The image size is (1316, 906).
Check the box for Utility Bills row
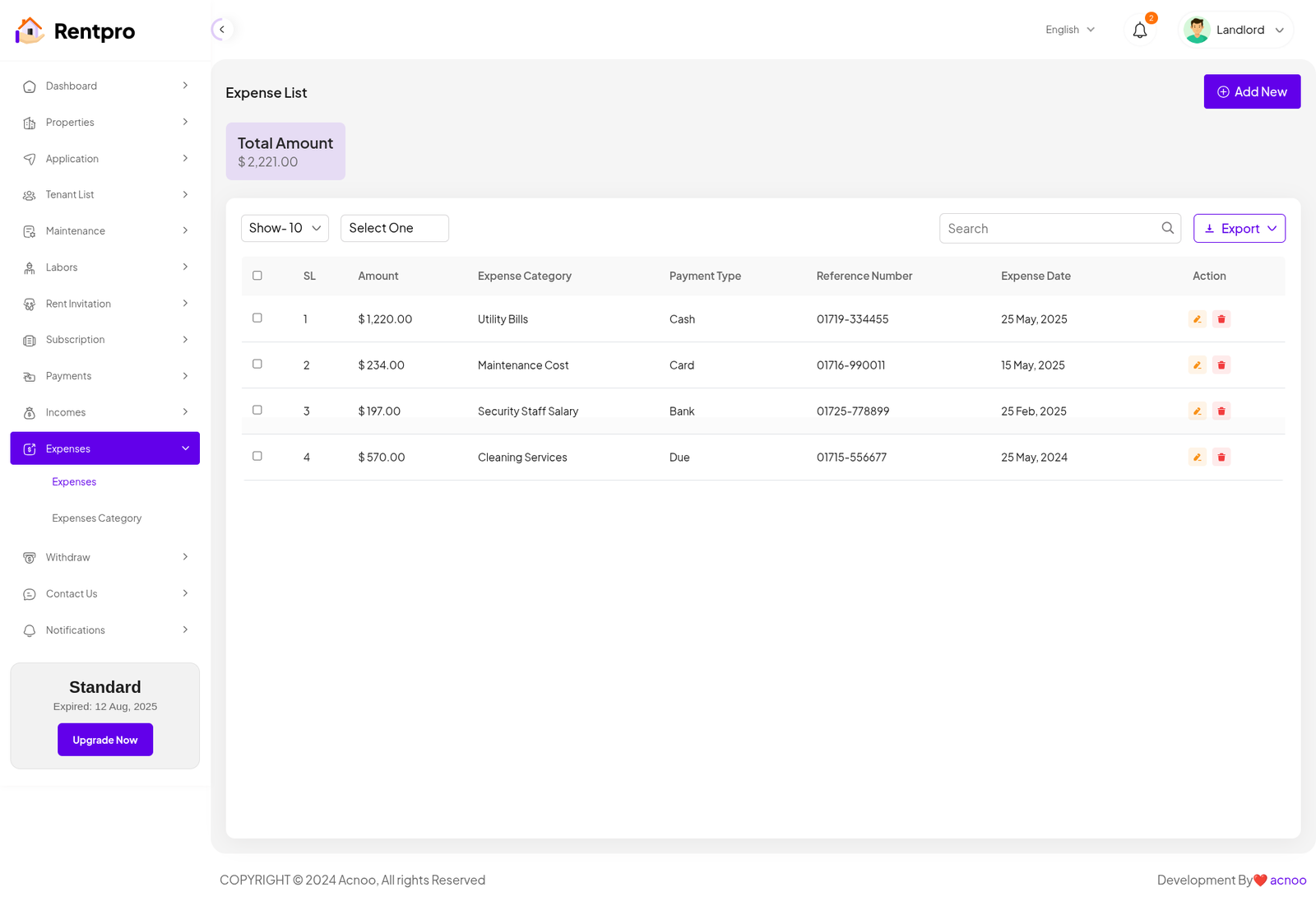[257, 318]
